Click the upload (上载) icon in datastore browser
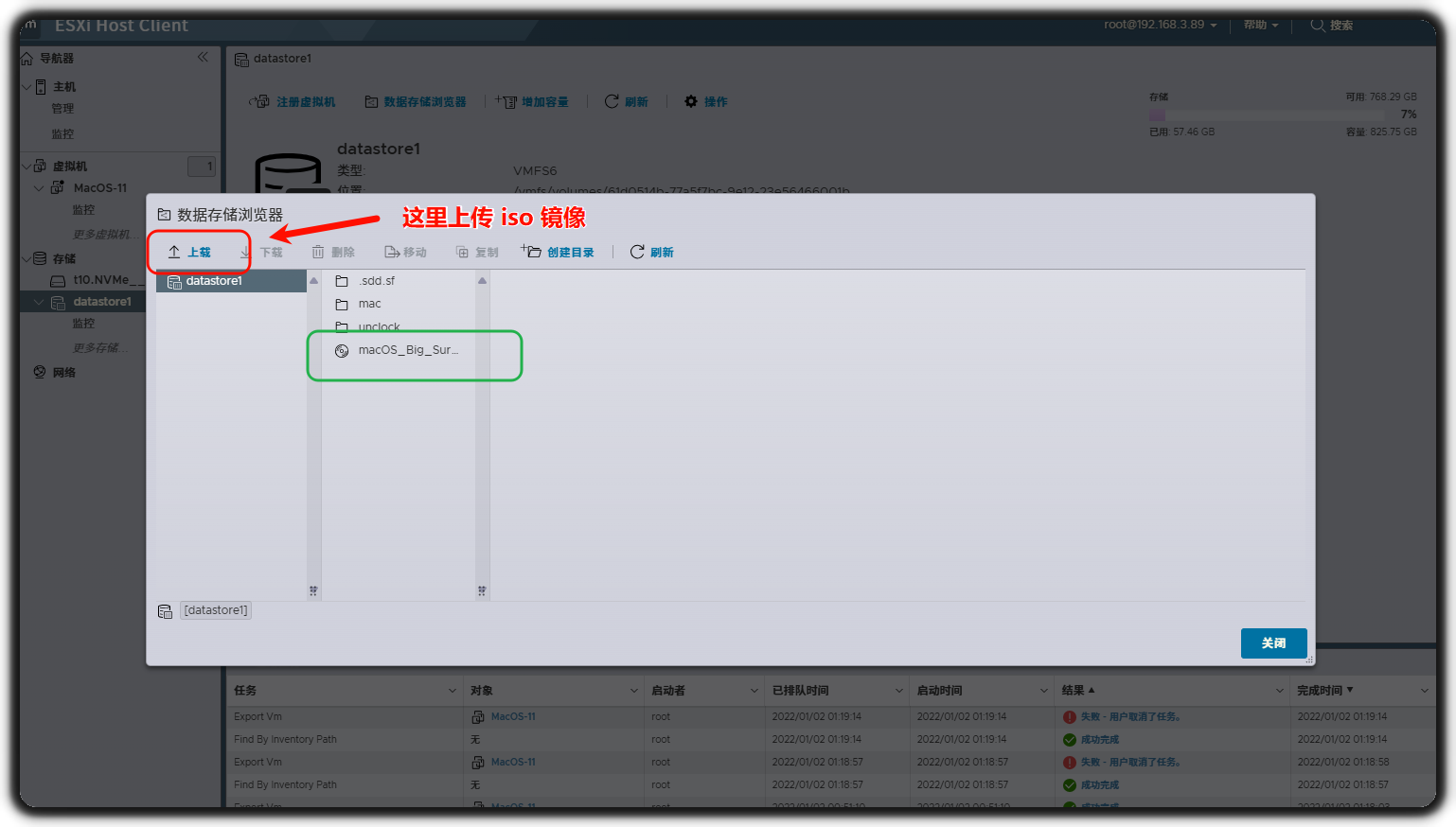Image resolution: width=1456 pixels, height=827 pixels. point(175,252)
